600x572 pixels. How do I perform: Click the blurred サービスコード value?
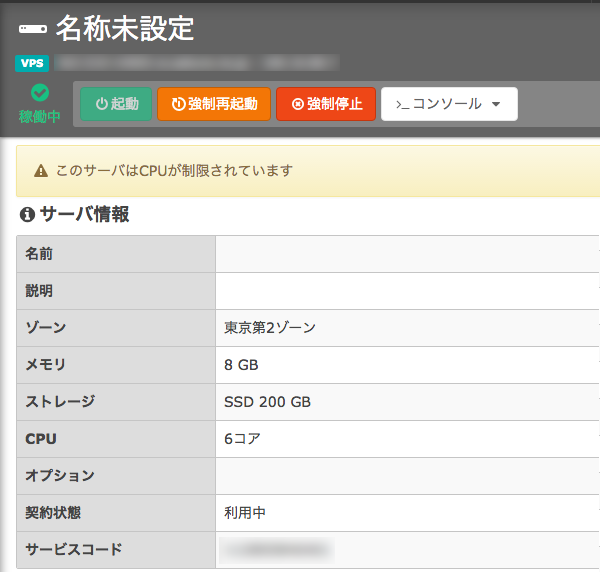point(275,549)
